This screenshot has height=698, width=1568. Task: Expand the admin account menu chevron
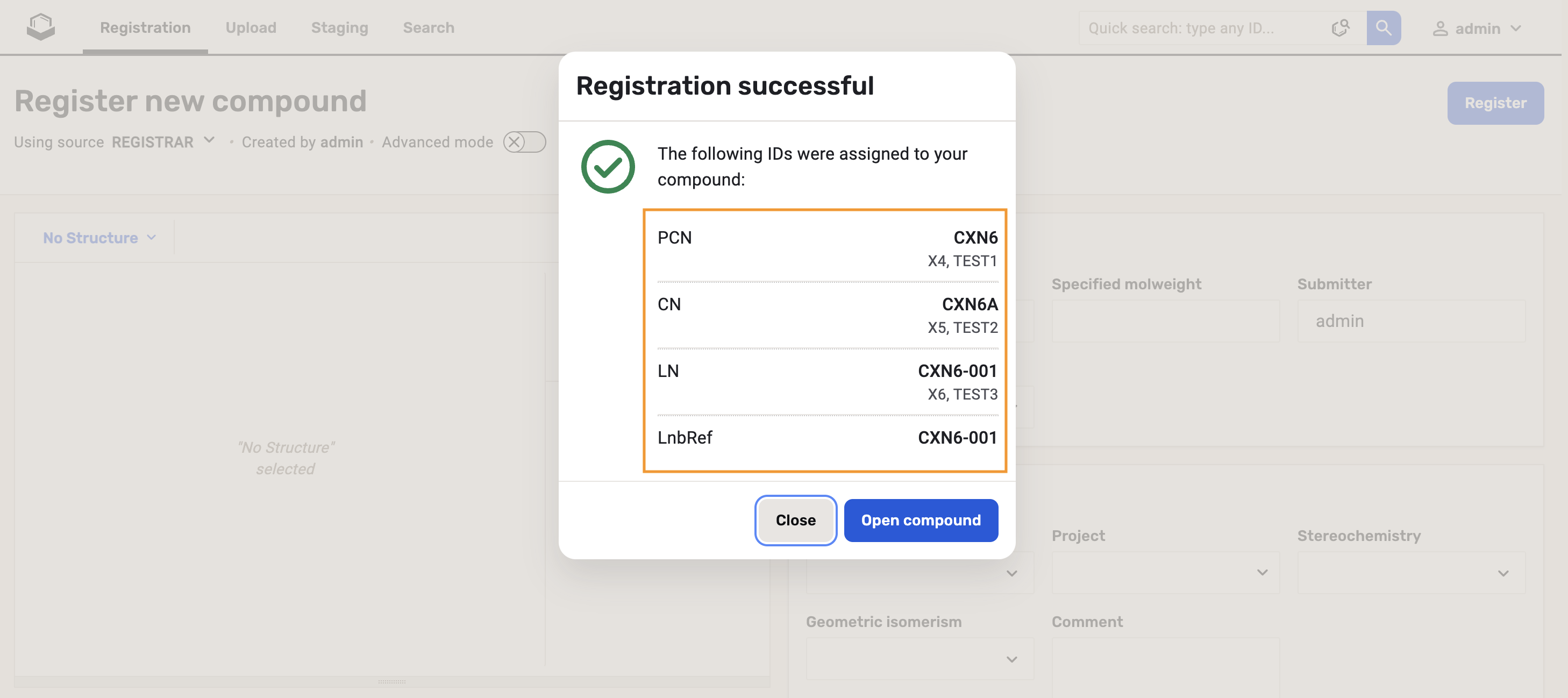[1516, 29]
